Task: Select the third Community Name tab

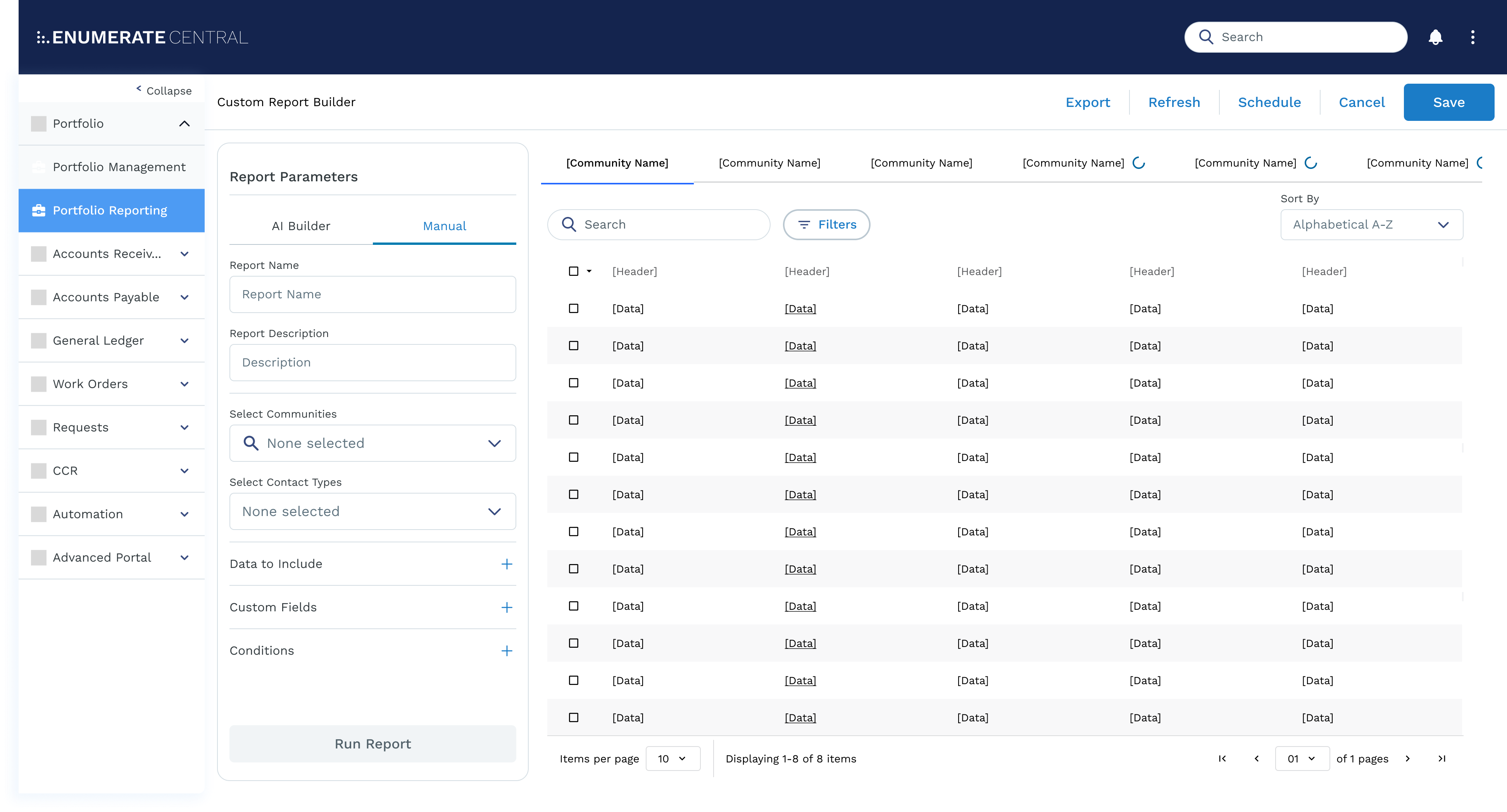Action: tap(921, 163)
